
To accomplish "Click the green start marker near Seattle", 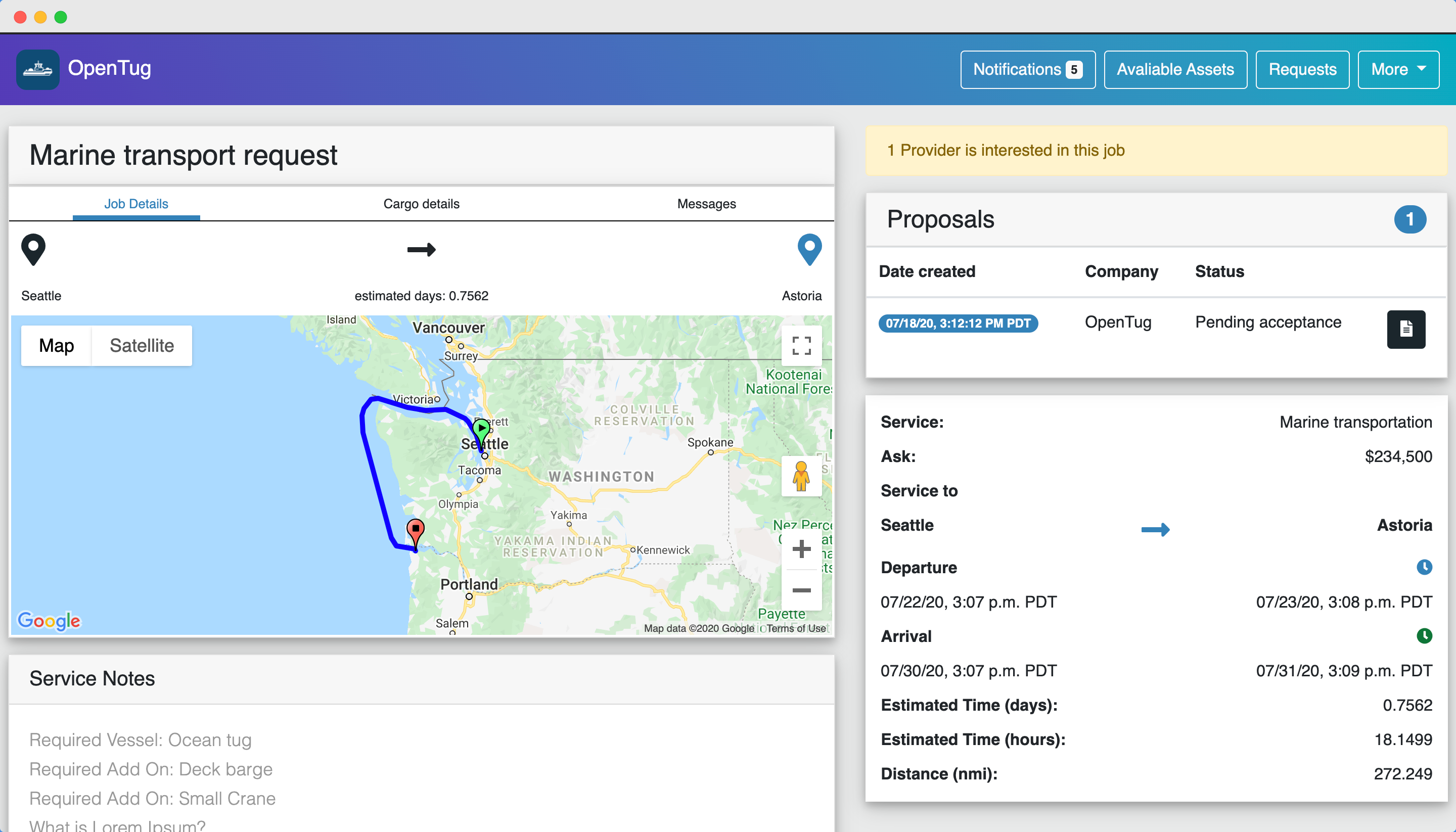I will click(481, 433).
